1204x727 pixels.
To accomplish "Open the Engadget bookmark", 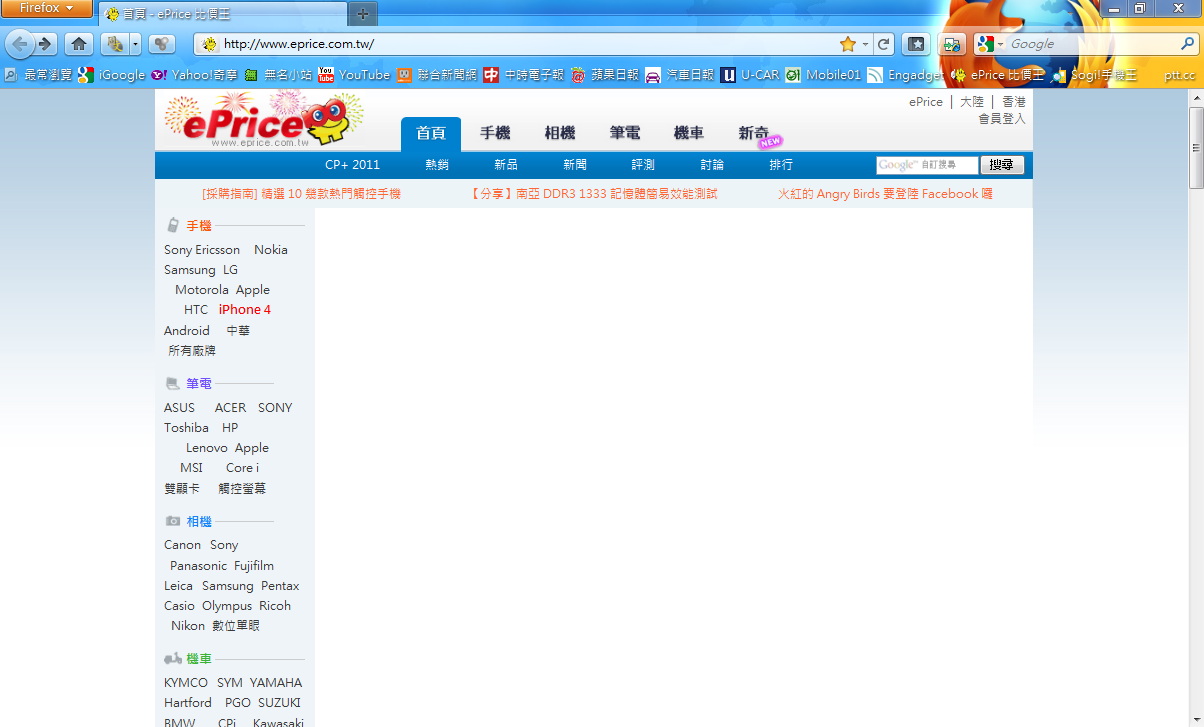I will point(905,75).
